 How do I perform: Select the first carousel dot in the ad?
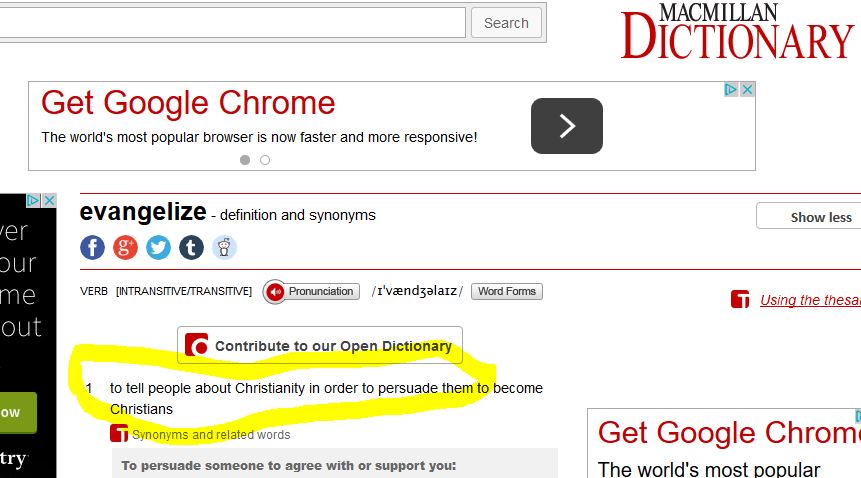point(245,160)
